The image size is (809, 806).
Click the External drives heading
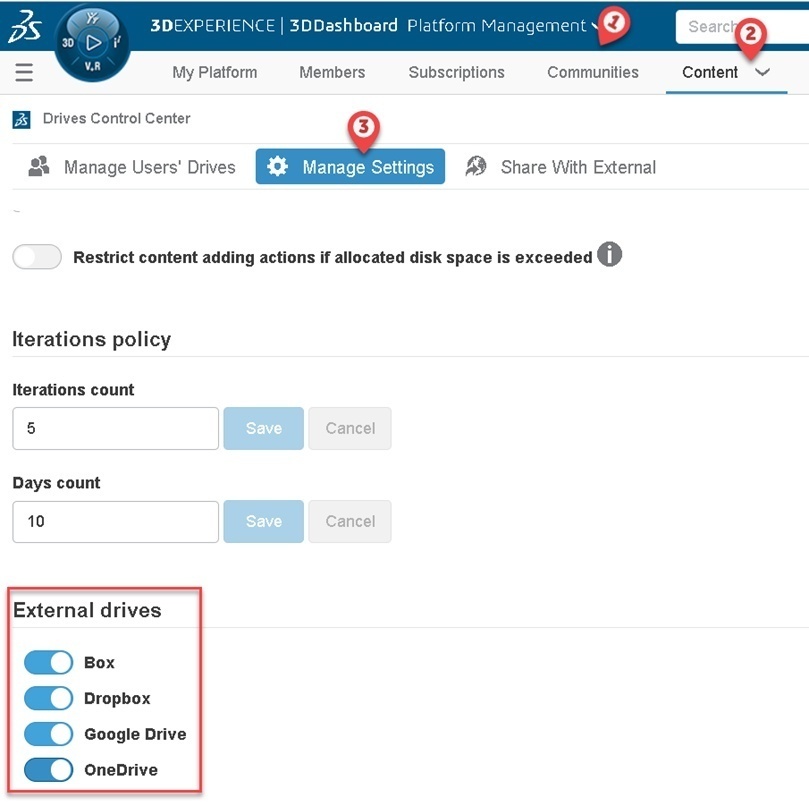click(87, 610)
